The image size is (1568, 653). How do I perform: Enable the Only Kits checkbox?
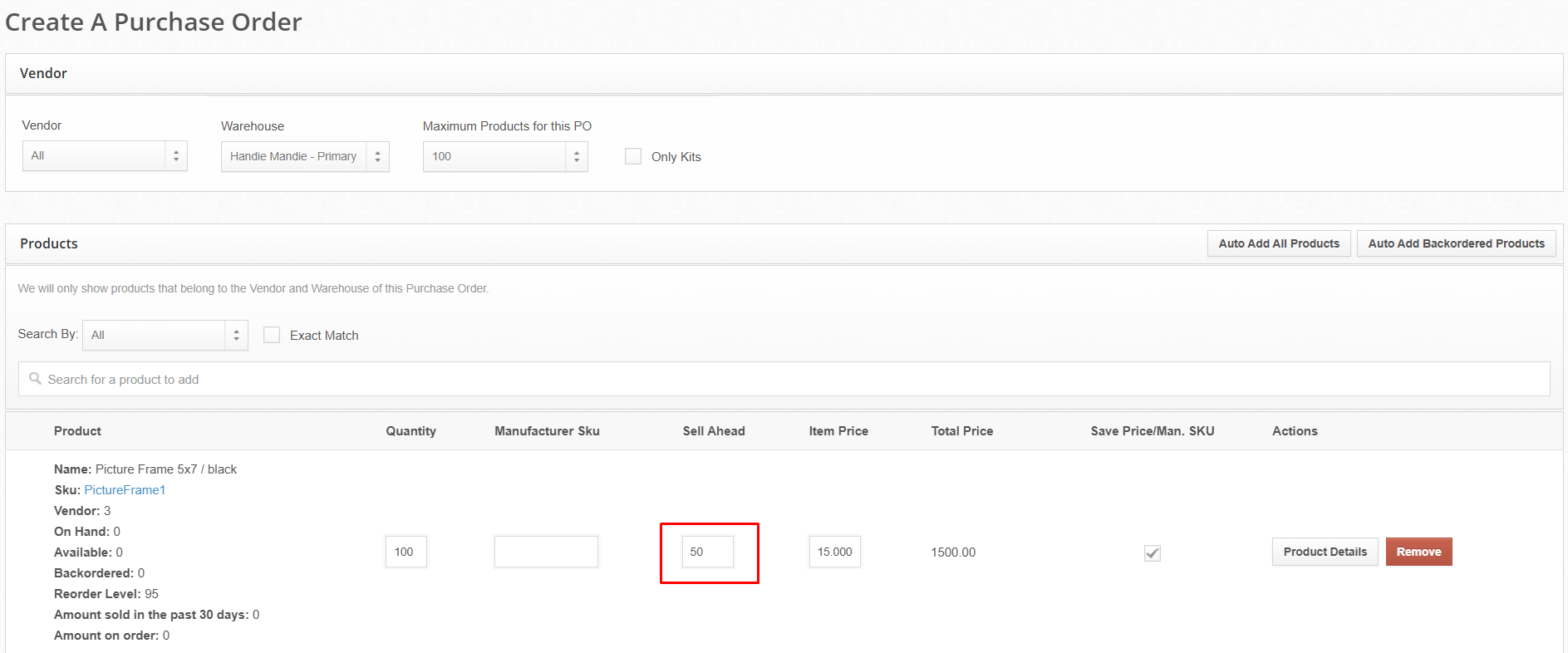[x=633, y=156]
